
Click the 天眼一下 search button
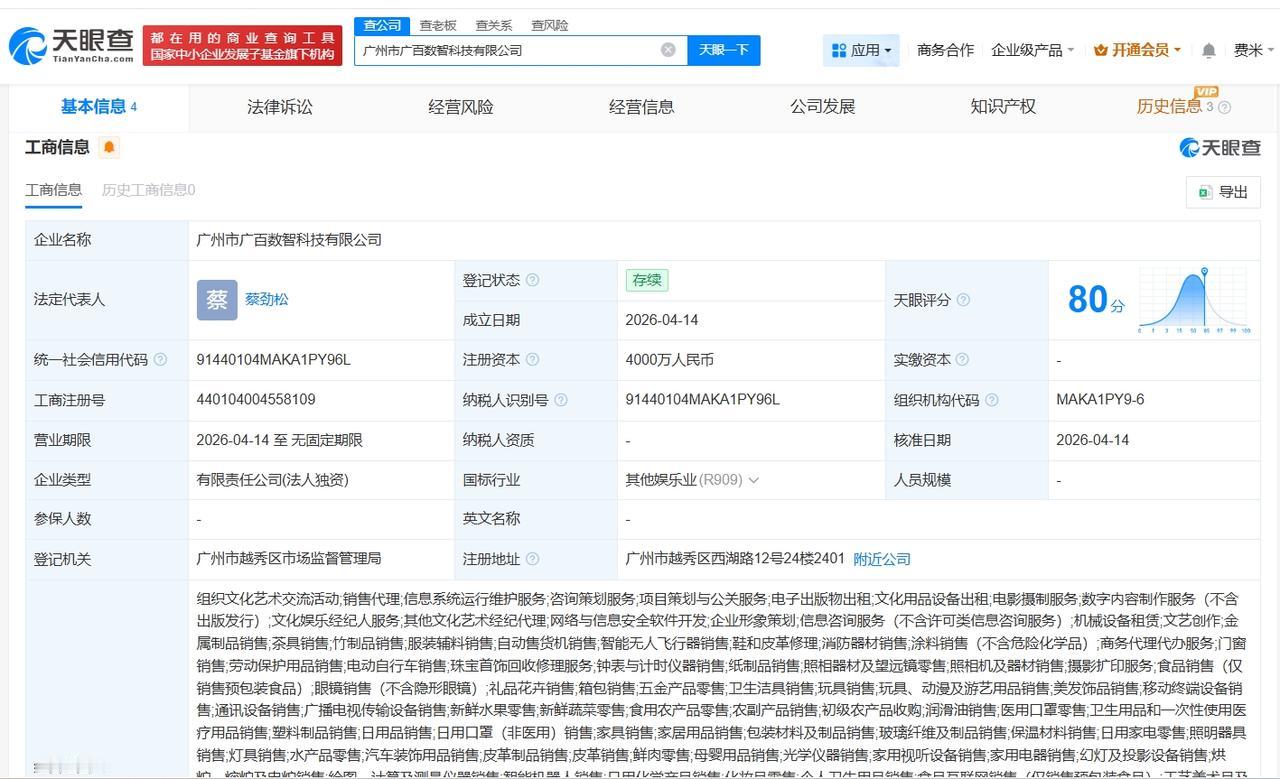pos(724,49)
